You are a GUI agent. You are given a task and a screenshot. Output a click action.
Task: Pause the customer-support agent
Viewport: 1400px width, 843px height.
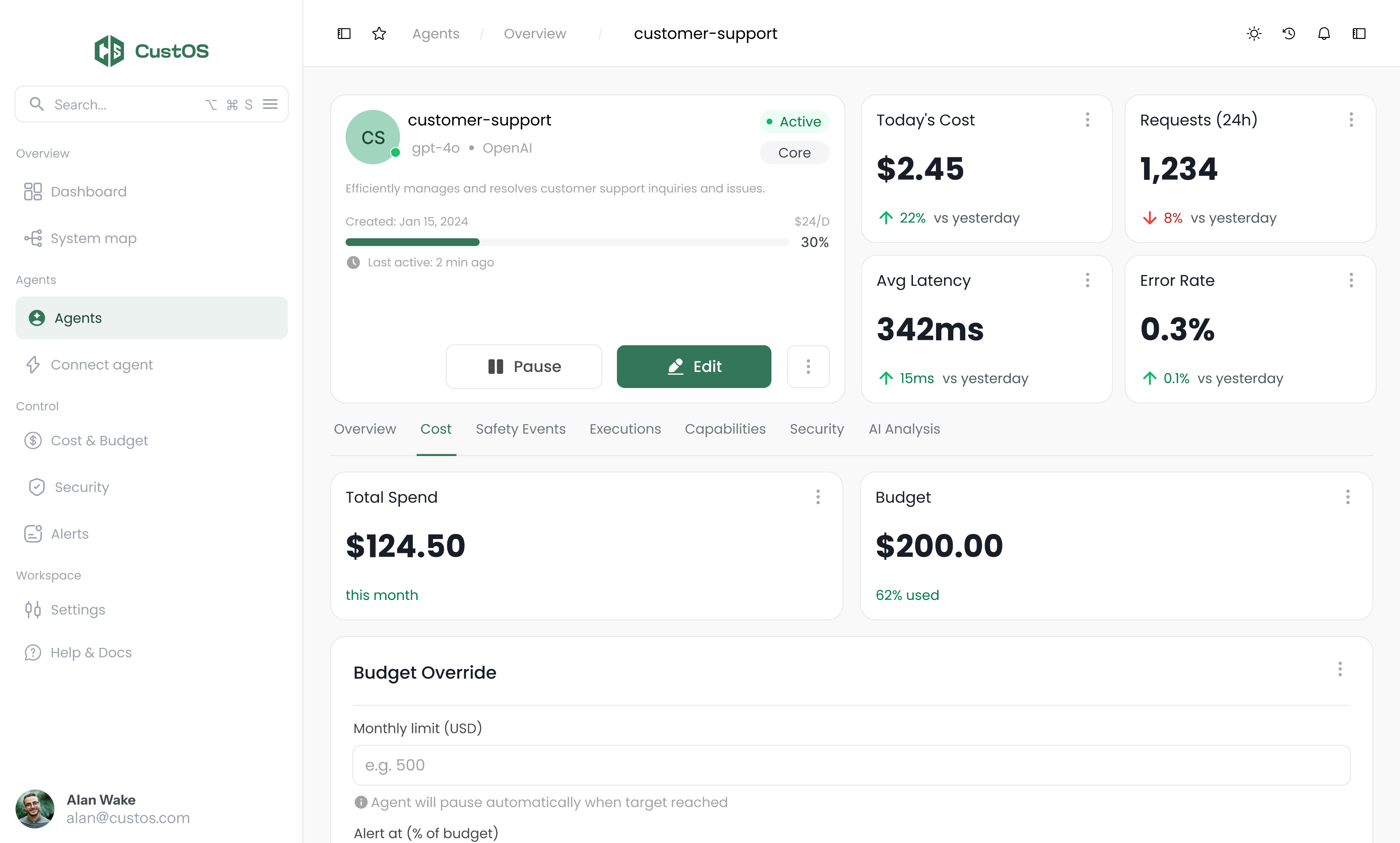coord(524,366)
